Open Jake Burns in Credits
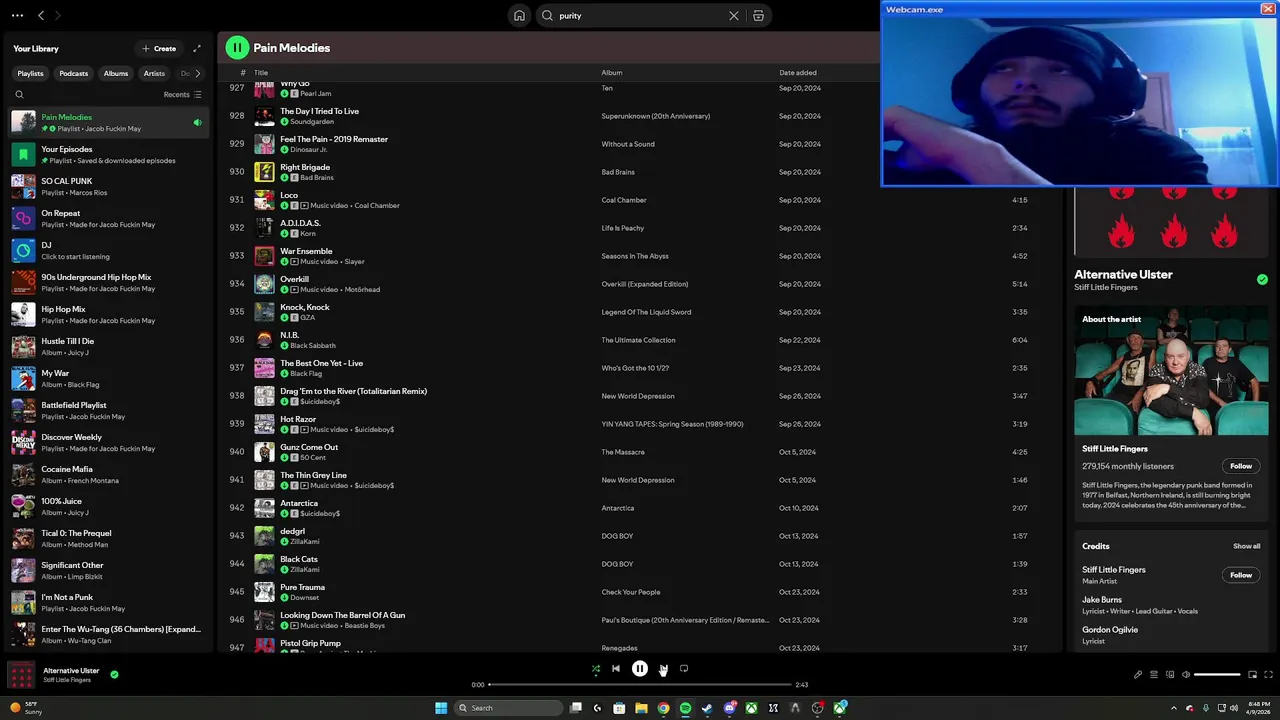The width and height of the screenshot is (1280, 720). (1102, 600)
